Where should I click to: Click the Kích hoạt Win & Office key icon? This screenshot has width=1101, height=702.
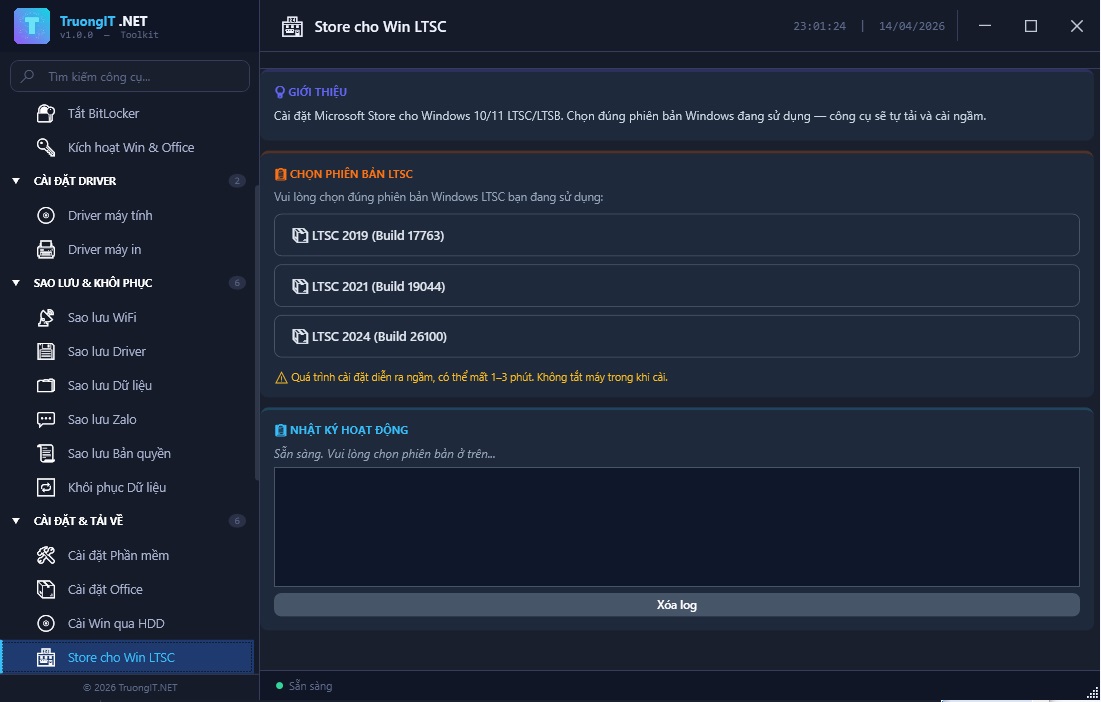coord(46,147)
